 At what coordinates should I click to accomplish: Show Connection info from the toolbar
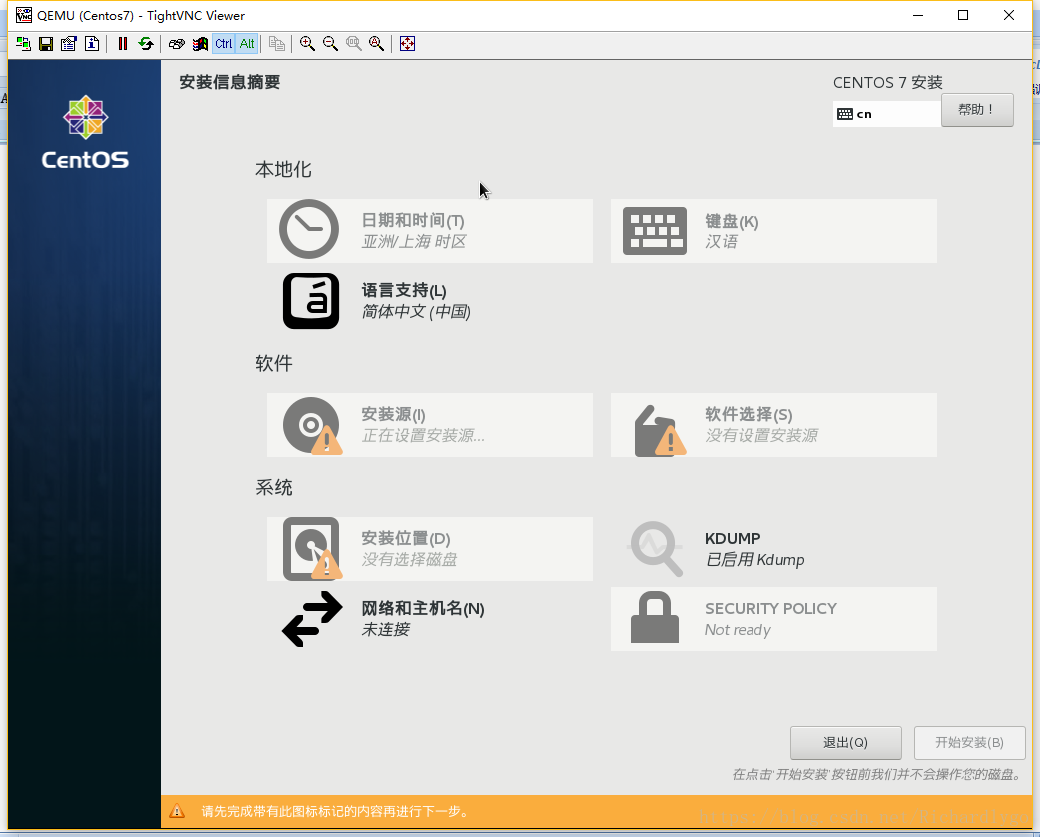(92, 44)
